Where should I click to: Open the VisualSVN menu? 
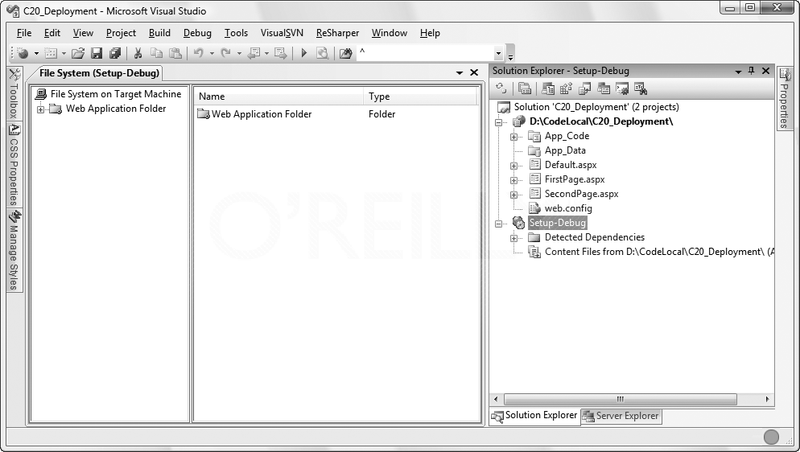[282, 33]
